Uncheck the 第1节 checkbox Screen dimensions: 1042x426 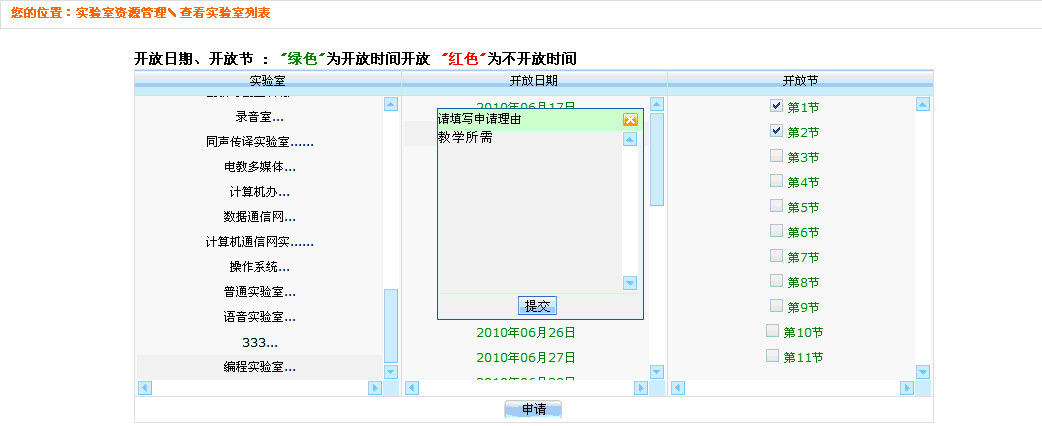tap(777, 105)
